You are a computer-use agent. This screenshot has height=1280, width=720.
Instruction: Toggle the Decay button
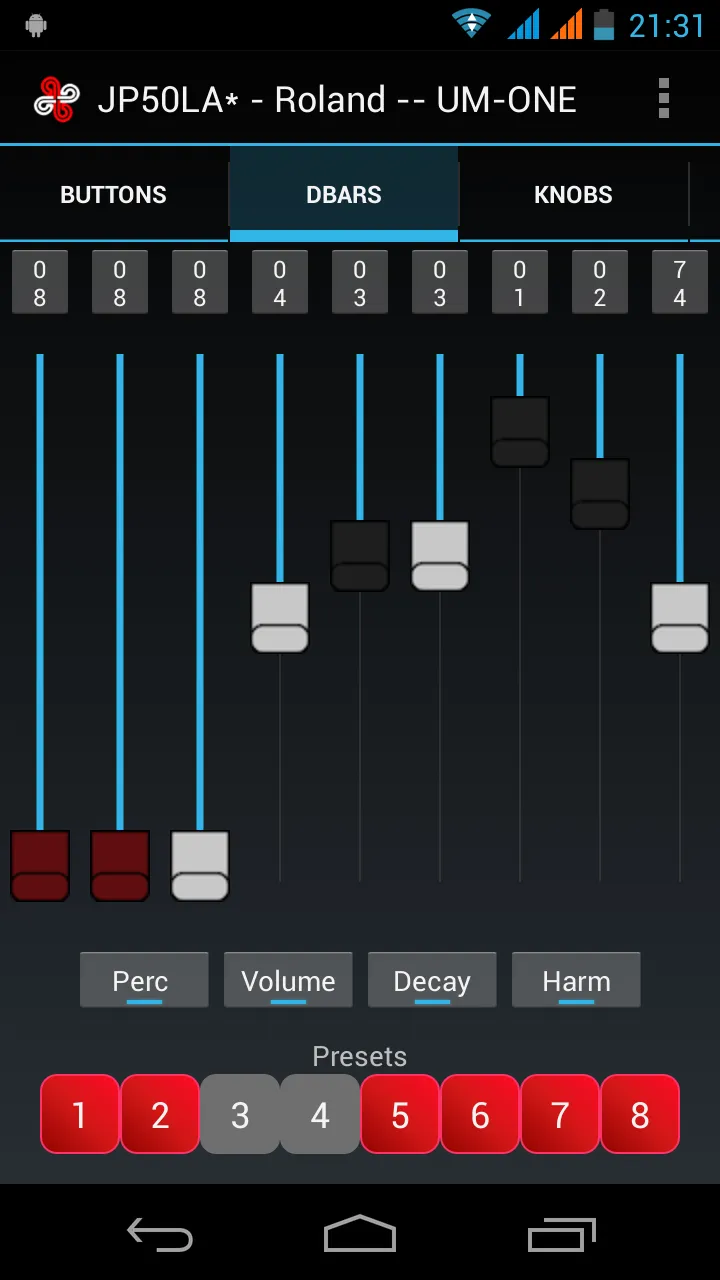[432, 980]
